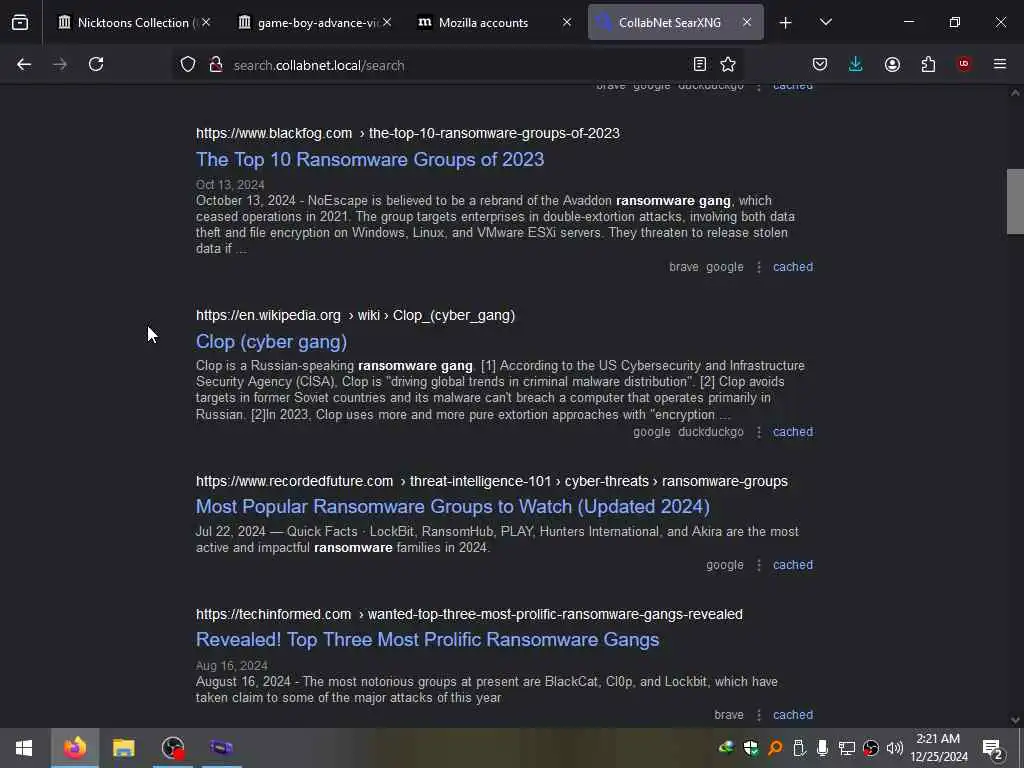
Task: Click the Aug 16, 2024 result date
Action: (231, 665)
